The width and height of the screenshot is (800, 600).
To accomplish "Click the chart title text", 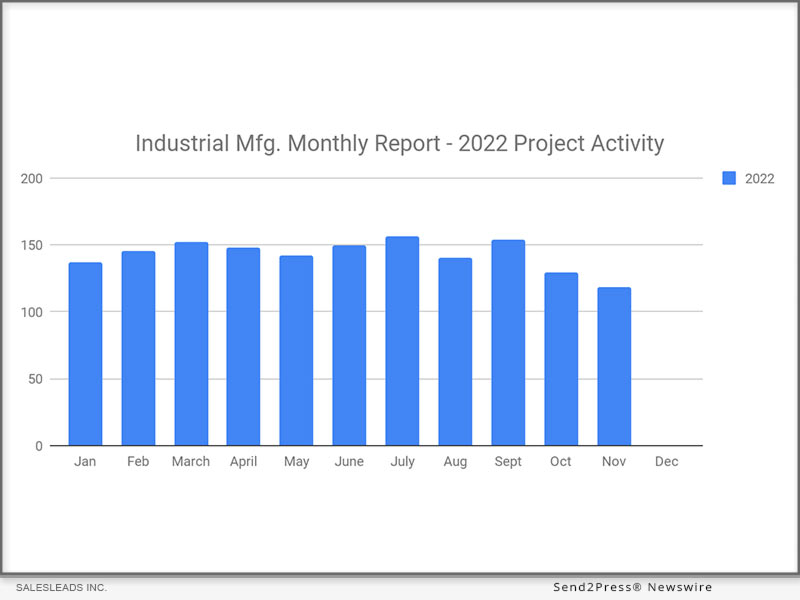I will [399, 143].
